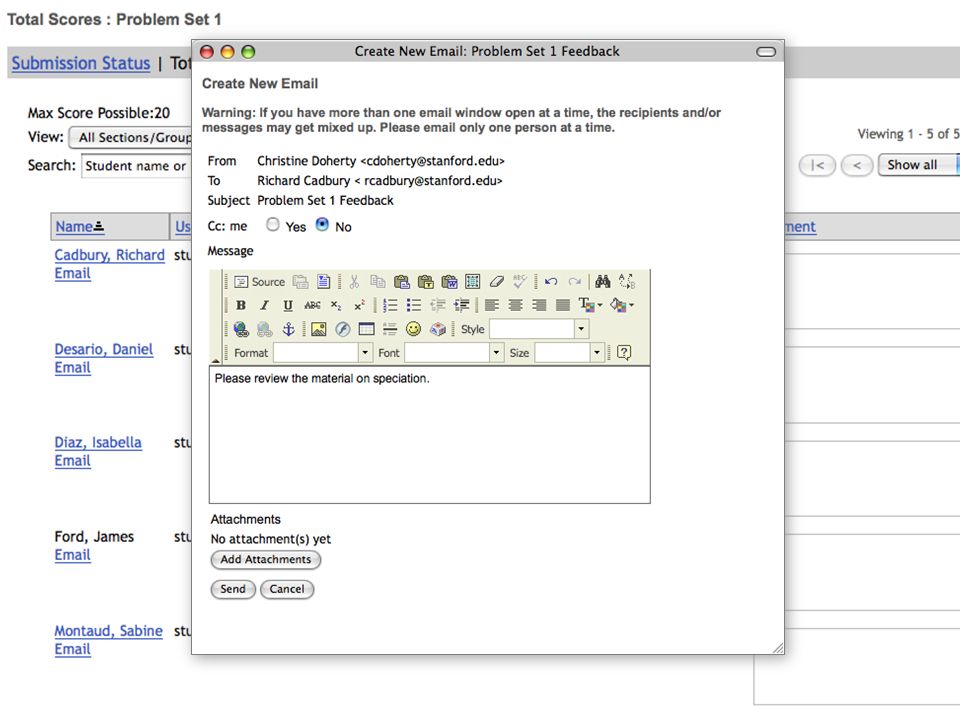Click the editor help question-mark icon
Image resolution: width=960 pixels, height=720 pixels.
[x=624, y=353]
